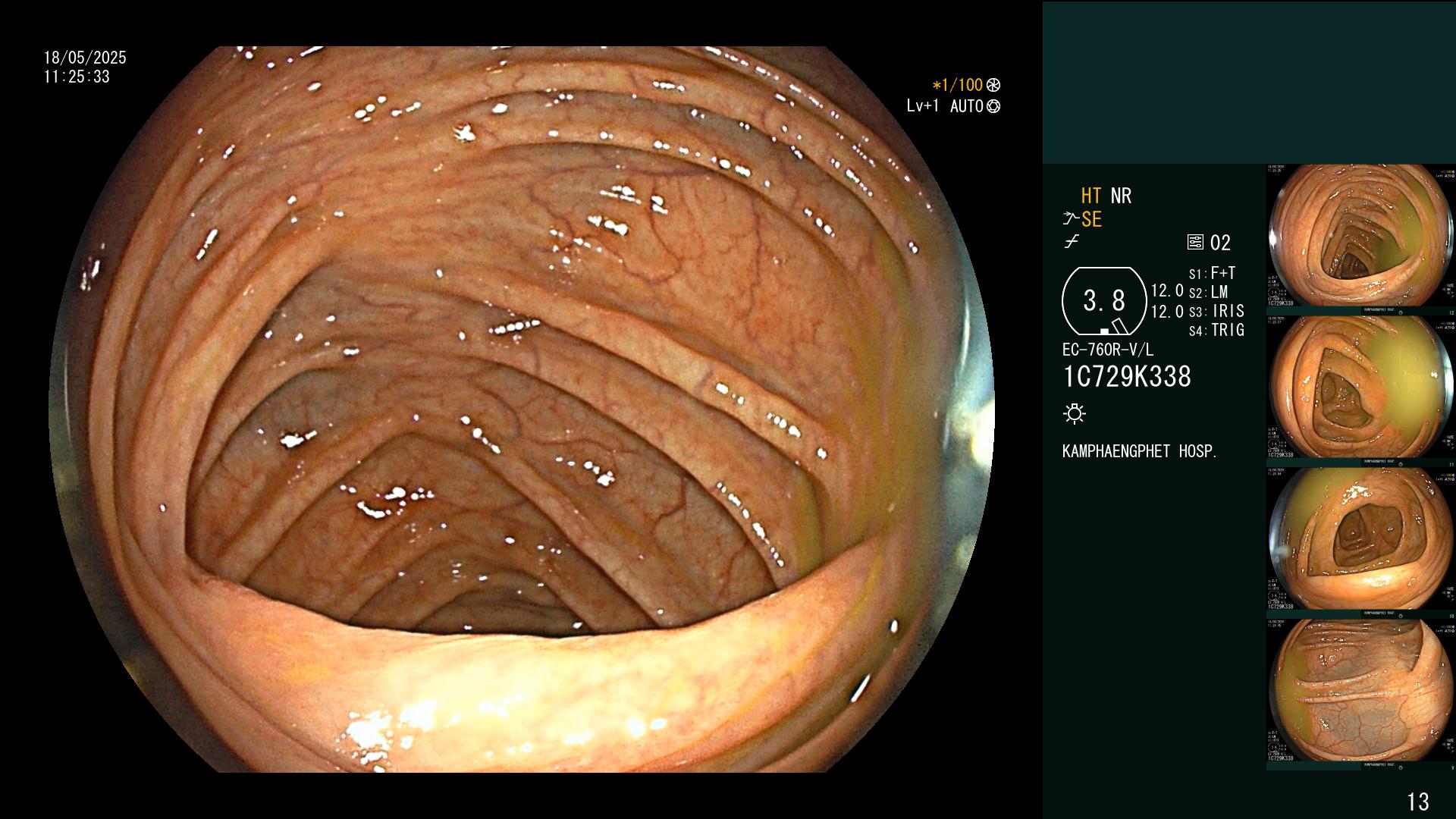The width and height of the screenshot is (1456, 819).
Task: Click the scope model EC-760R-V/L
Action: [x=1108, y=350]
